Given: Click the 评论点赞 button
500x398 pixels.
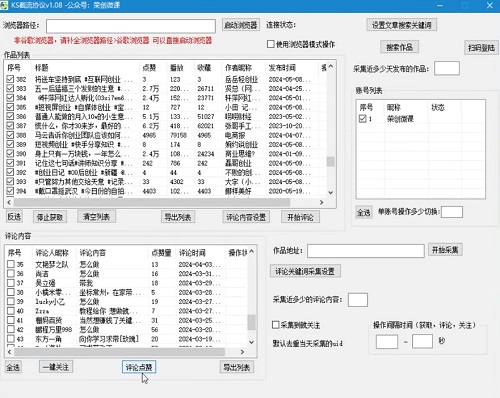Looking at the screenshot, I should 139,367.
